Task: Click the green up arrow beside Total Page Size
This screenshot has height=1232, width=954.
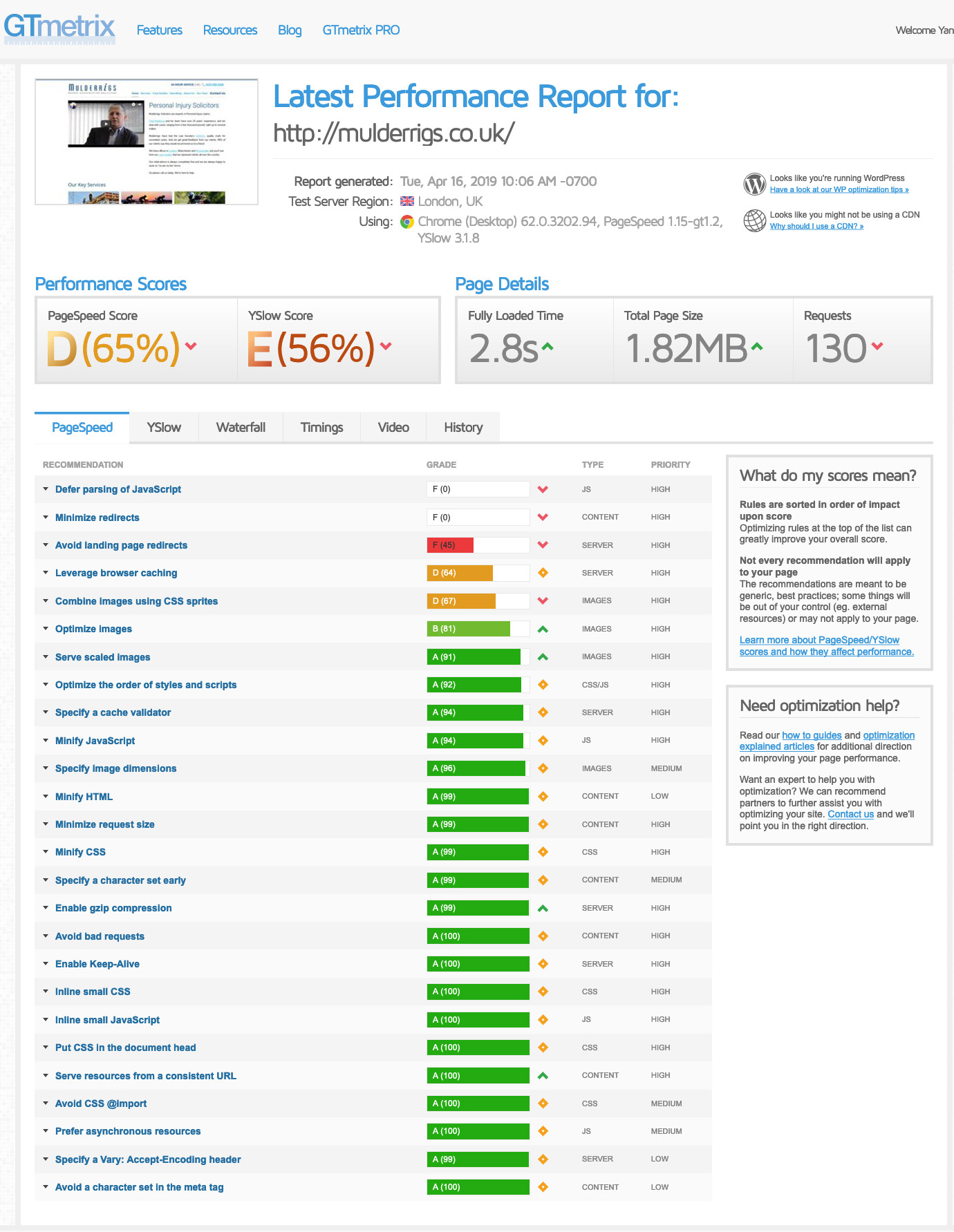Action: click(x=757, y=345)
